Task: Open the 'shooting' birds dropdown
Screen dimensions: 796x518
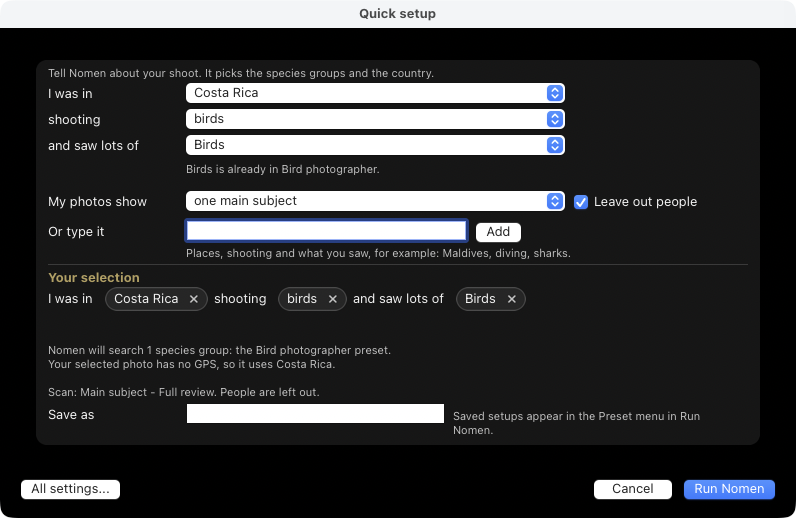Action: coord(375,119)
